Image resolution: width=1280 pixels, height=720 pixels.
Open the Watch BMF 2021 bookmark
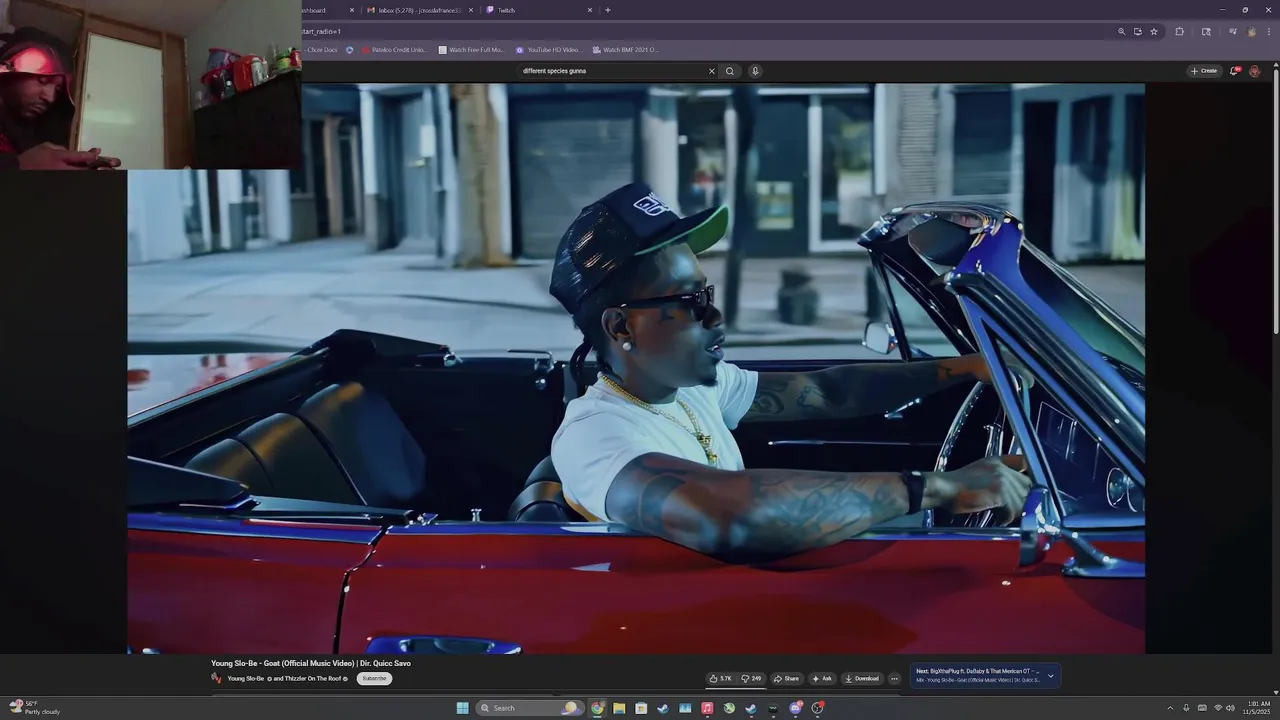coord(626,50)
